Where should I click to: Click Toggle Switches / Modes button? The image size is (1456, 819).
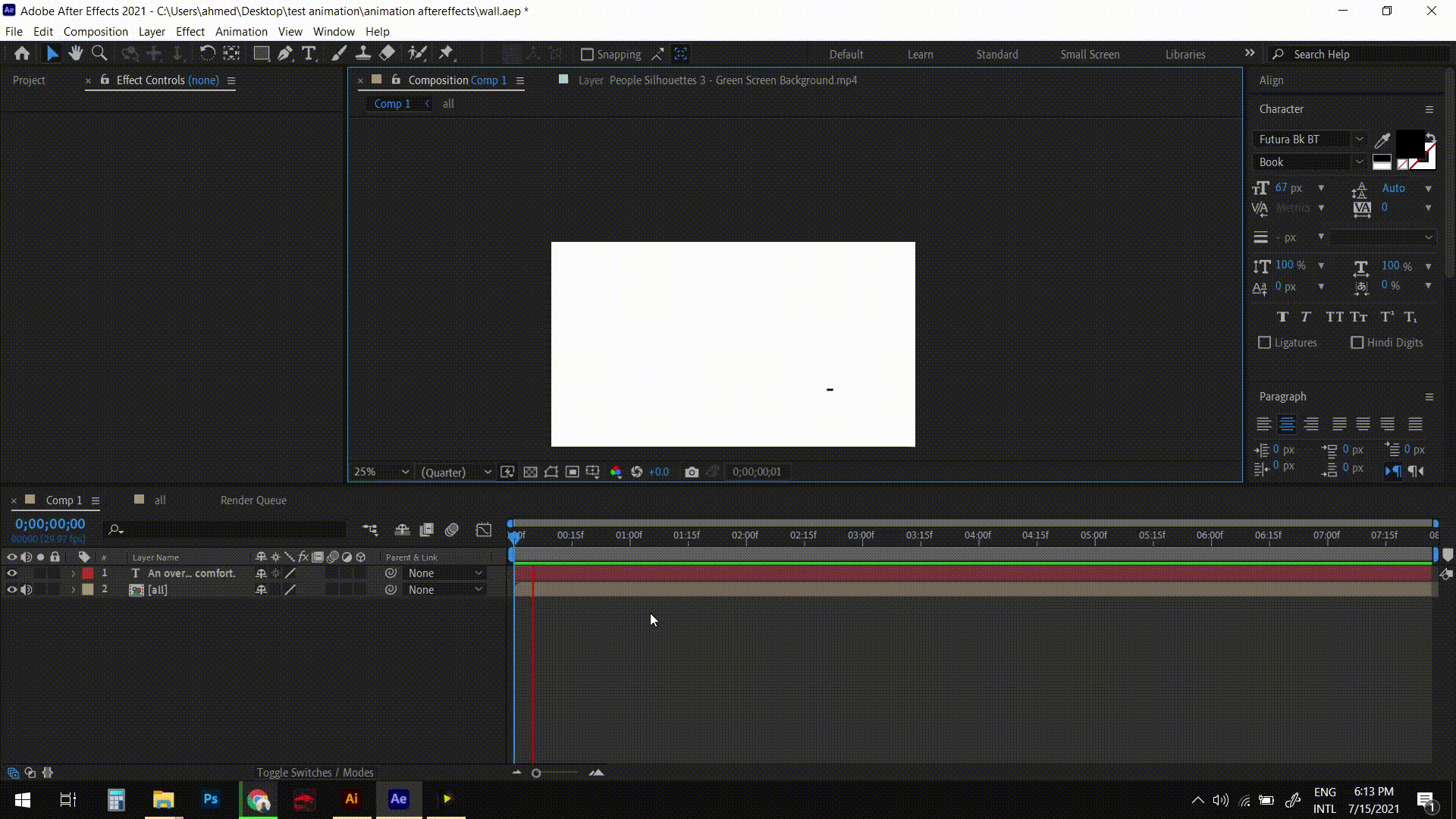coord(315,773)
